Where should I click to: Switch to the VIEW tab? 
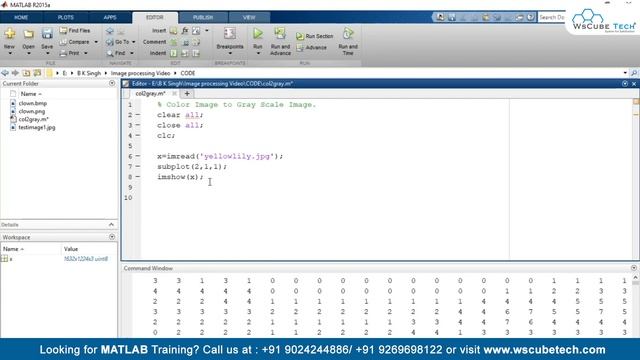249,18
